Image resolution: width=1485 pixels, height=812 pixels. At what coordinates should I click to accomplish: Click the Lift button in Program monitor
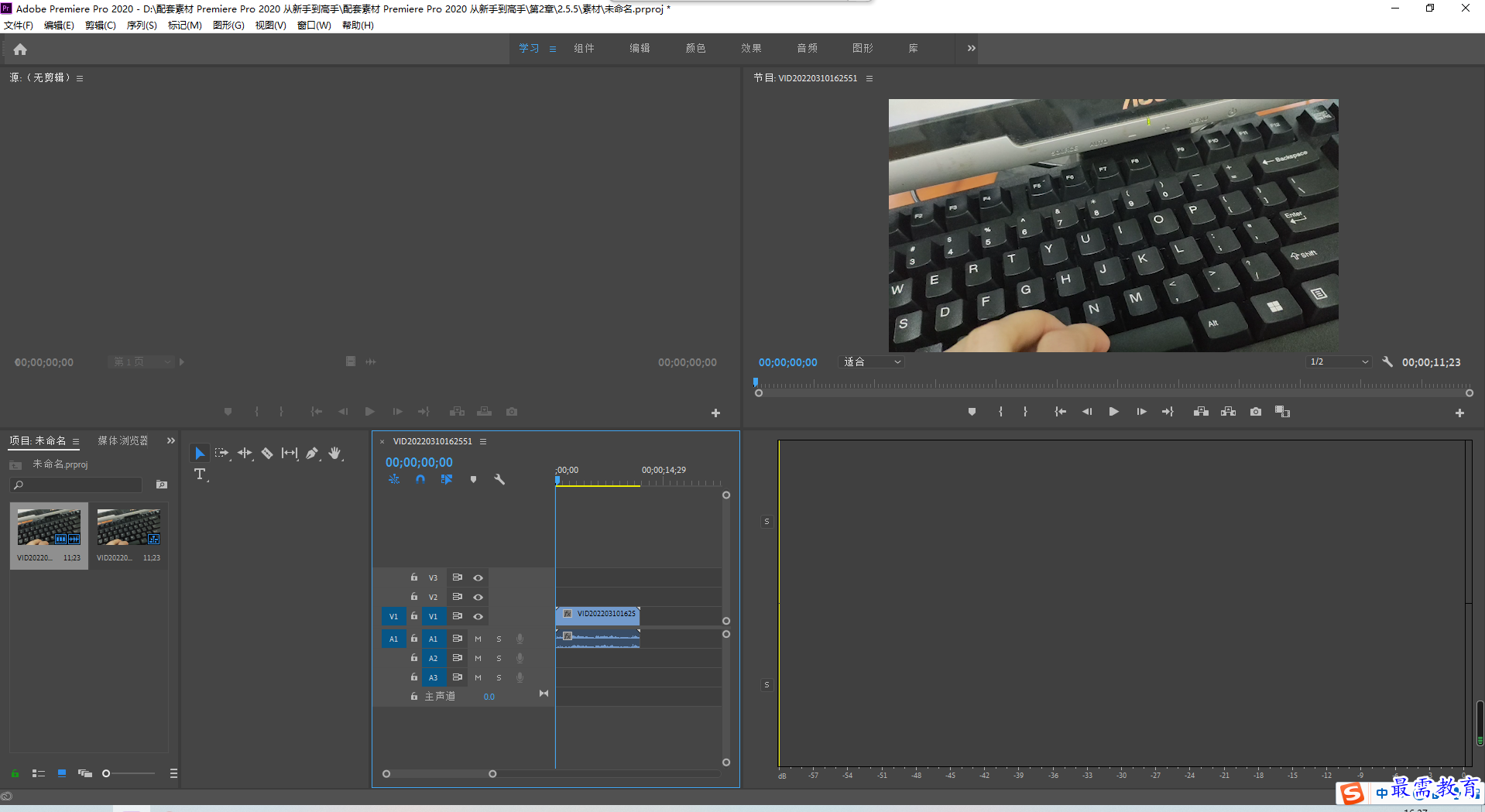tap(1201, 412)
